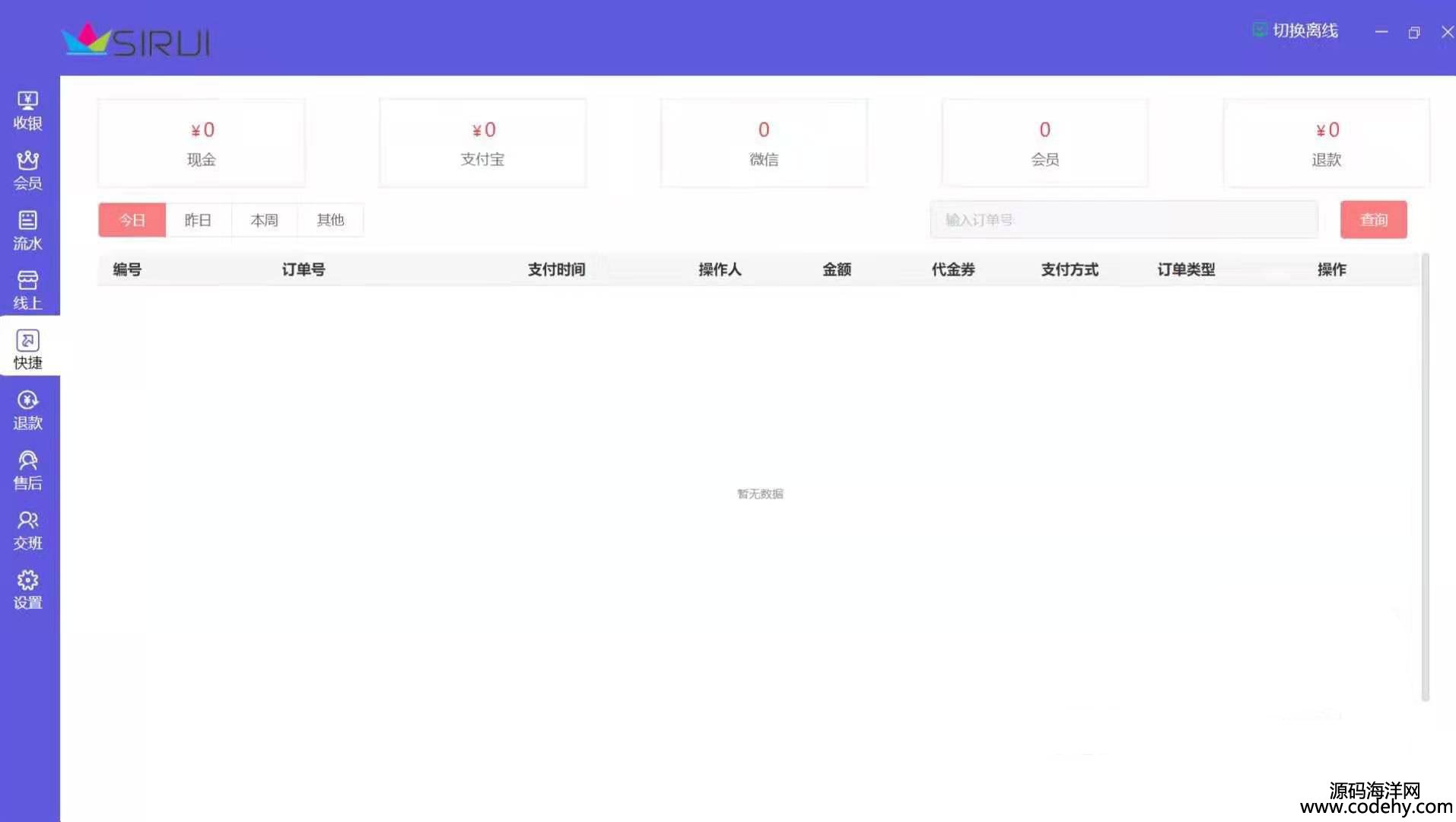1456x822 pixels.
Task: Click the 输入订单号 order number field
Action: coord(1124,220)
